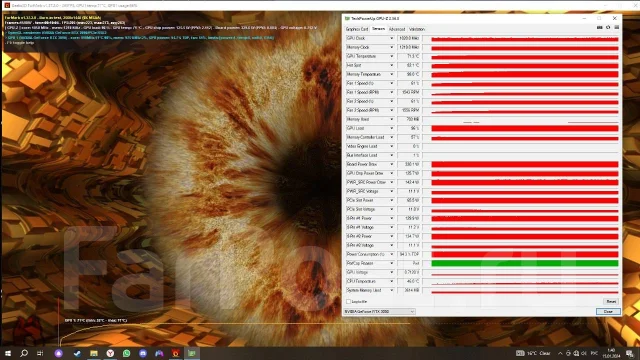Expand the Video Engine Load dropdown
Viewport: 640px width, 360px height.
(391, 146)
